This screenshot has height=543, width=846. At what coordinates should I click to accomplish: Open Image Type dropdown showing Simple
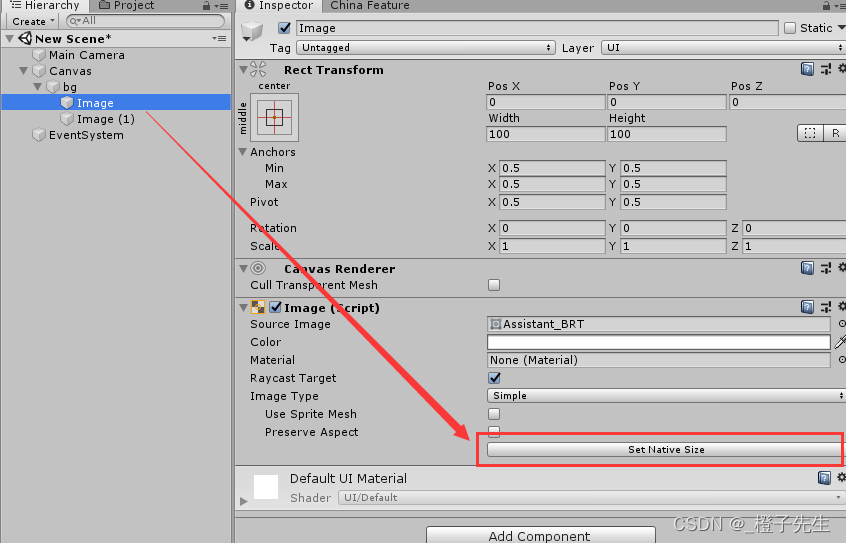(666, 396)
